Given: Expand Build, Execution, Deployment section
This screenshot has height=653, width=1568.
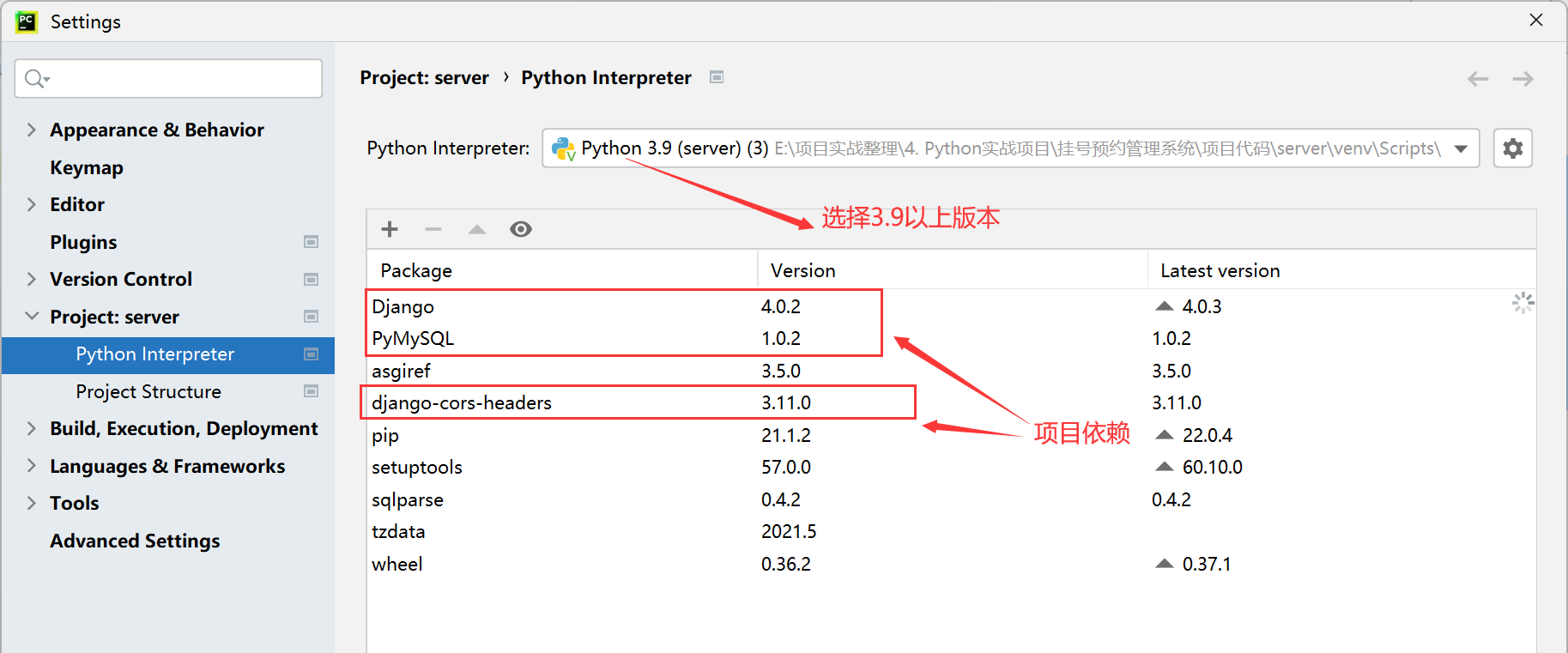Looking at the screenshot, I should pyautogui.click(x=32, y=428).
